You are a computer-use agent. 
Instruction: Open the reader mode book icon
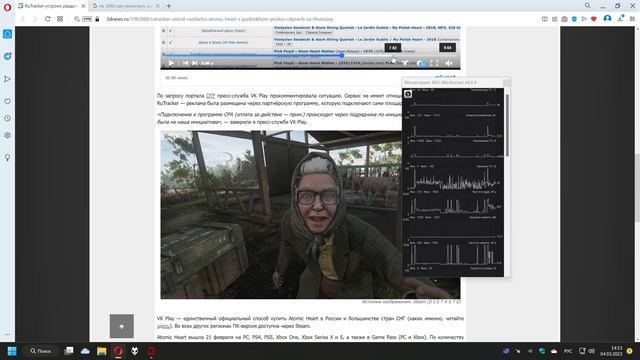click(x=544, y=19)
